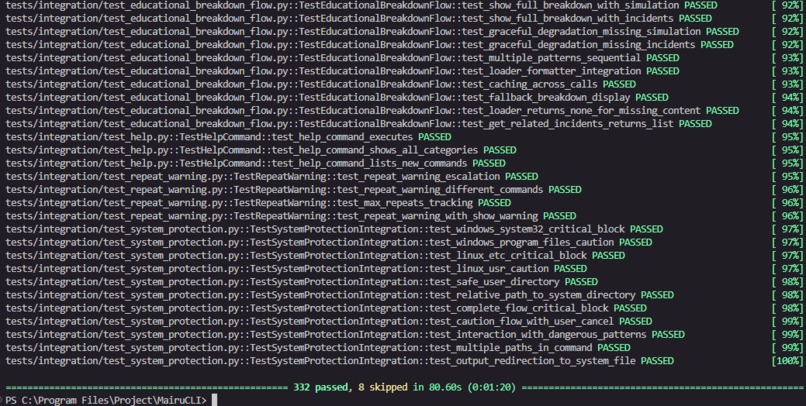Screen dimensions: 806x406
Task: Click the PowerShell prompt path MairuCLI
Action: (180, 400)
